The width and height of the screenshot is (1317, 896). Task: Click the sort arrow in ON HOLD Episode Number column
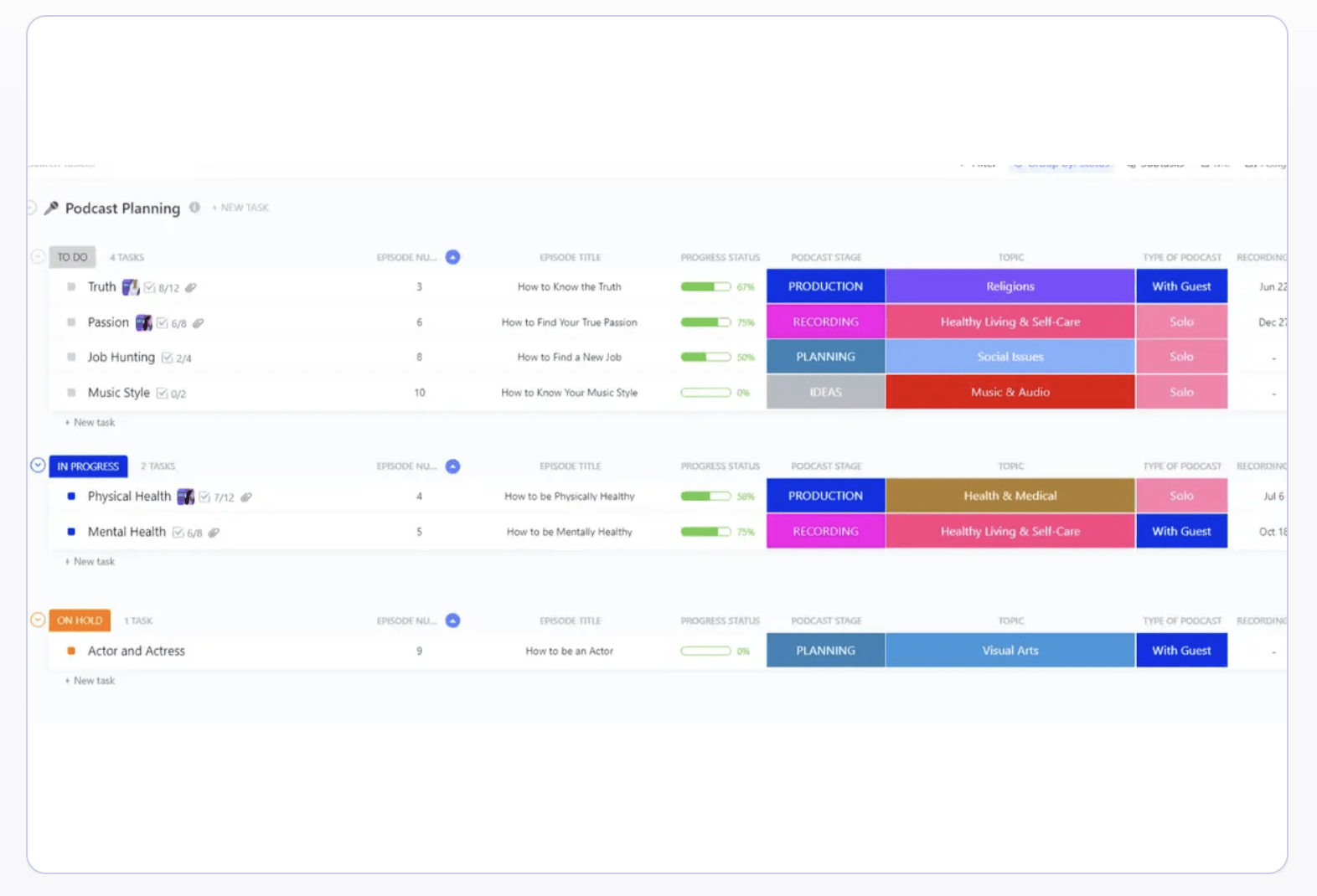pos(452,621)
